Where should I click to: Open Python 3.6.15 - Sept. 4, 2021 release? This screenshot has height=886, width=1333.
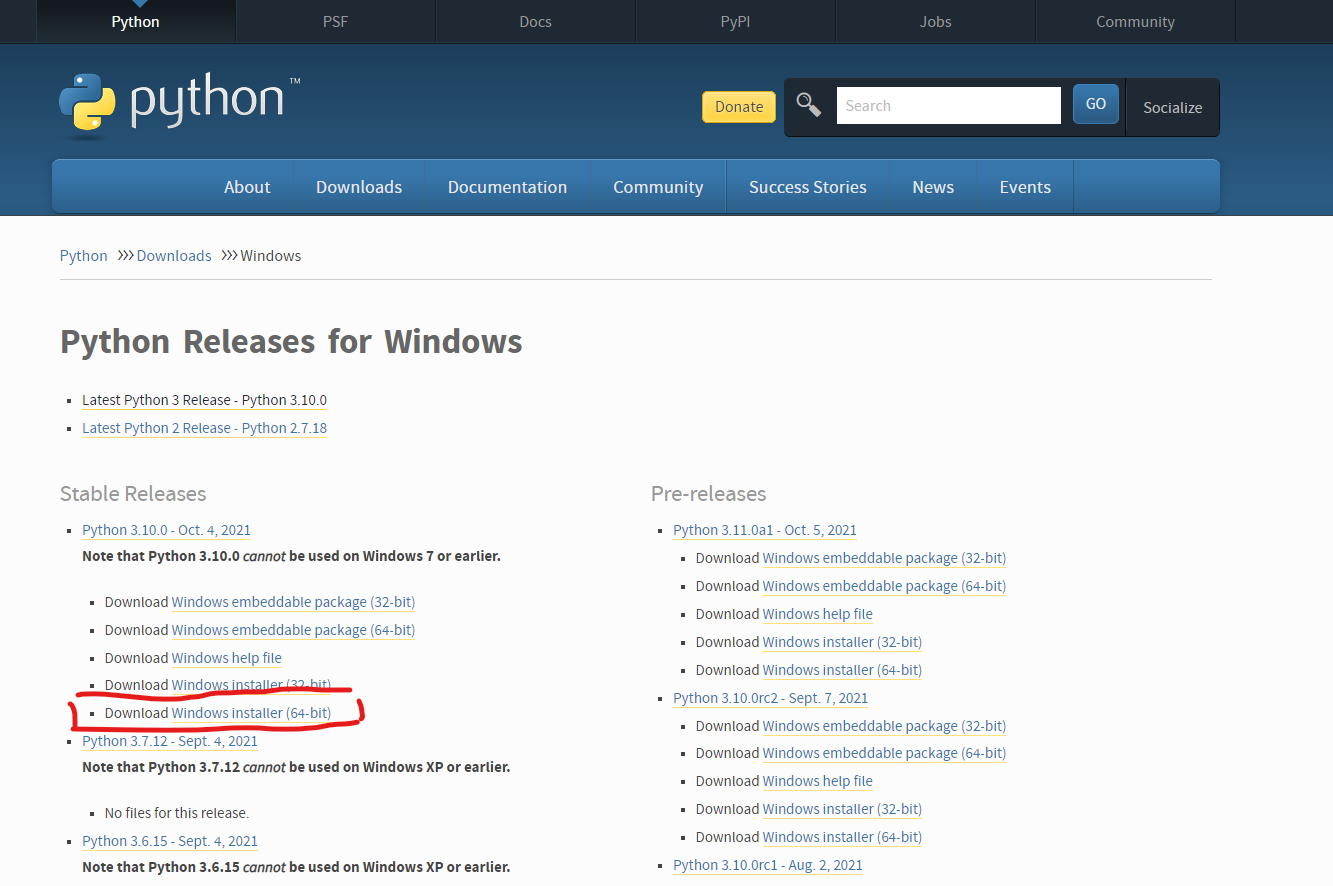tap(170, 841)
